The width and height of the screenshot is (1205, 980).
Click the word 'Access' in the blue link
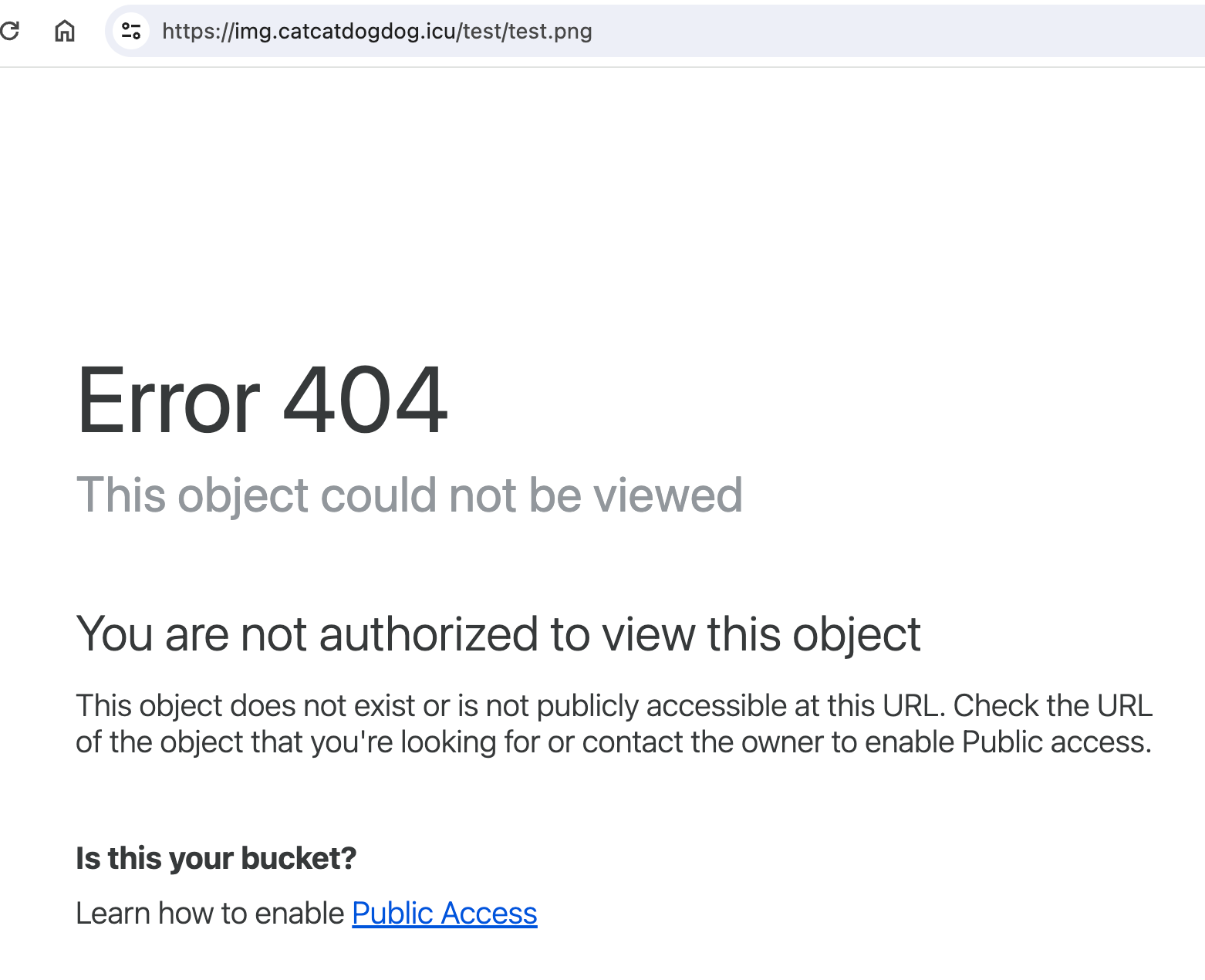click(489, 913)
